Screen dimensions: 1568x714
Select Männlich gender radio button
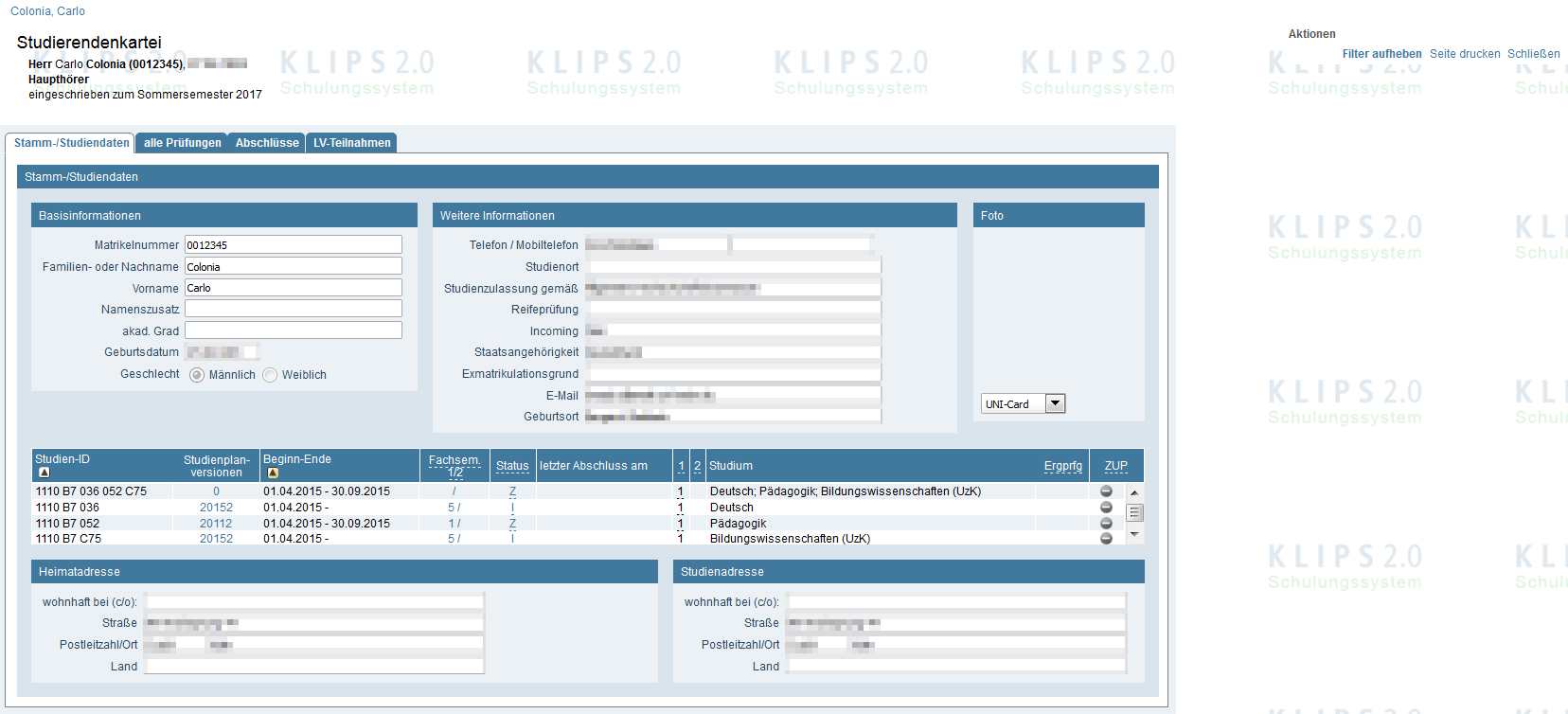[197, 375]
